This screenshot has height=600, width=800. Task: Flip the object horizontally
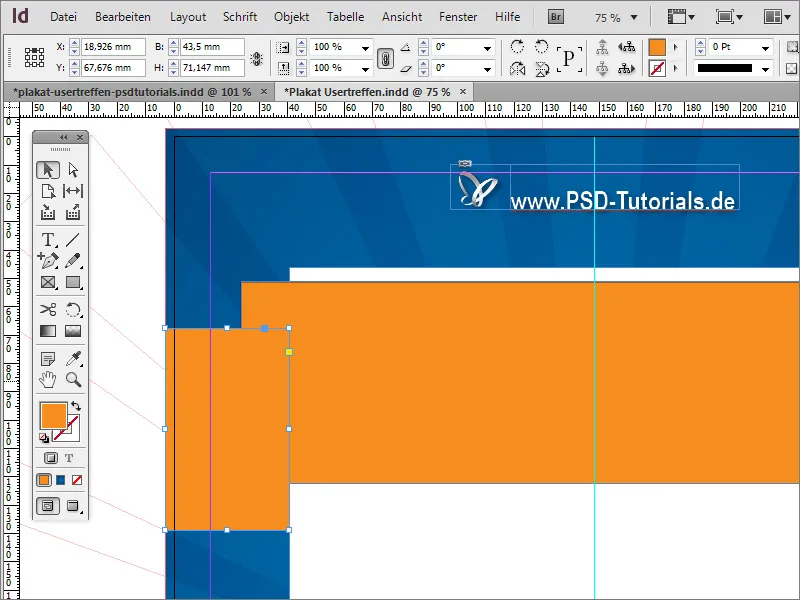click(x=517, y=68)
